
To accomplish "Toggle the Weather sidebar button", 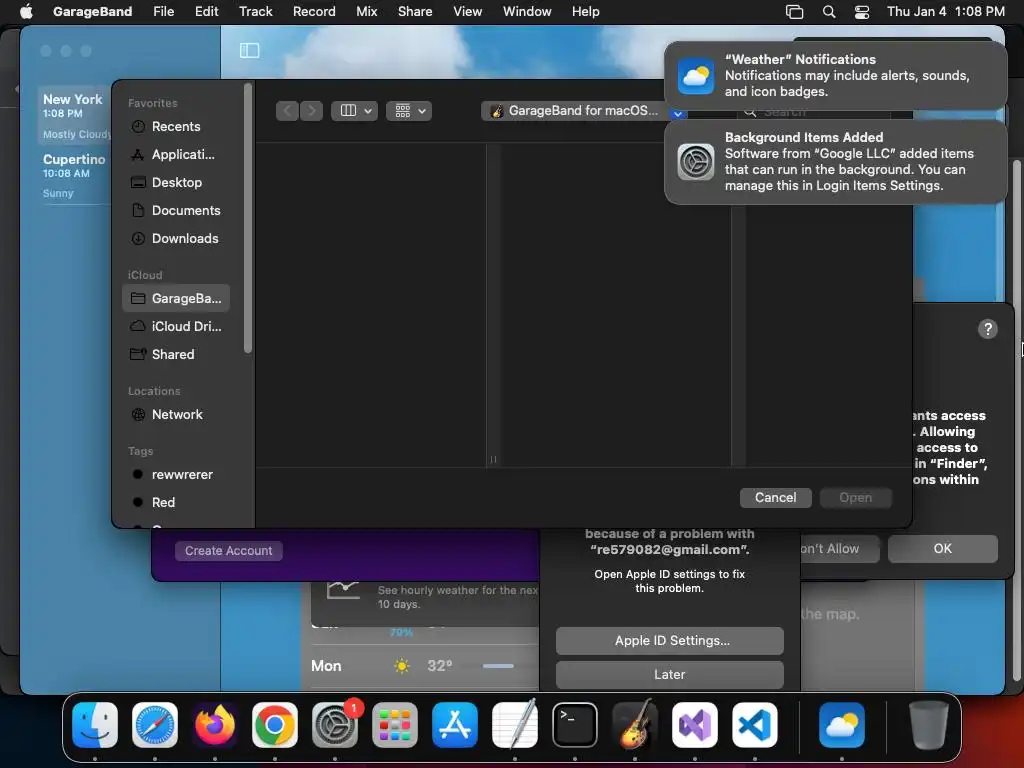I will click(x=249, y=50).
